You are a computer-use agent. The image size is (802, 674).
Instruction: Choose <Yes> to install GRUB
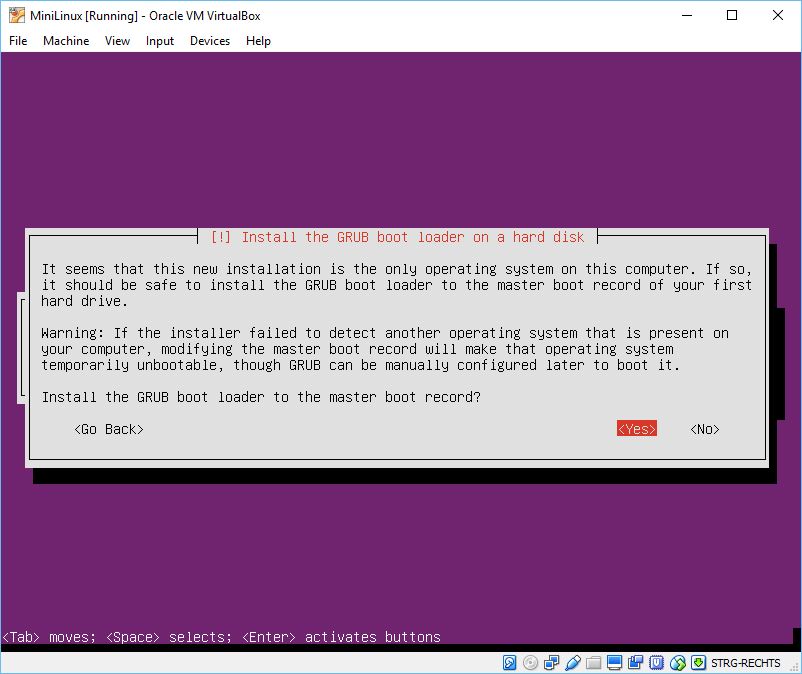637,429
